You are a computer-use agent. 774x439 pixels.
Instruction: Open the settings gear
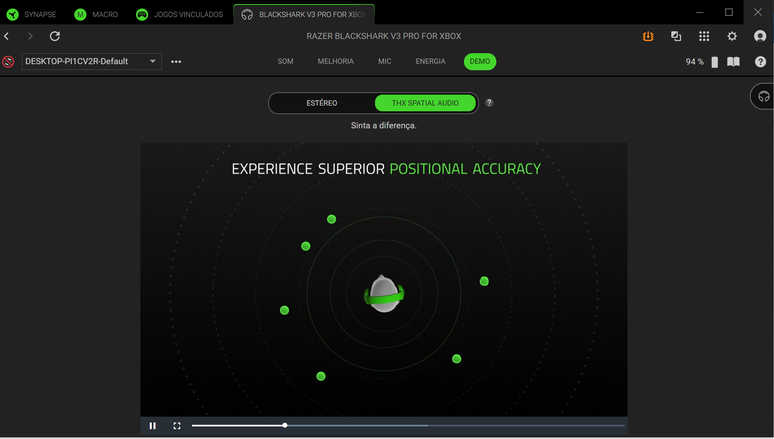coord(732,36)
